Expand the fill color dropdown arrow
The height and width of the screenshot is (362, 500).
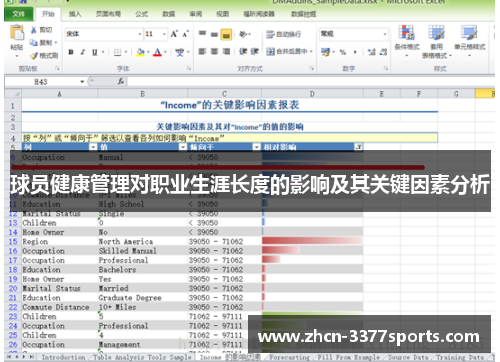(x=148, y=52)
